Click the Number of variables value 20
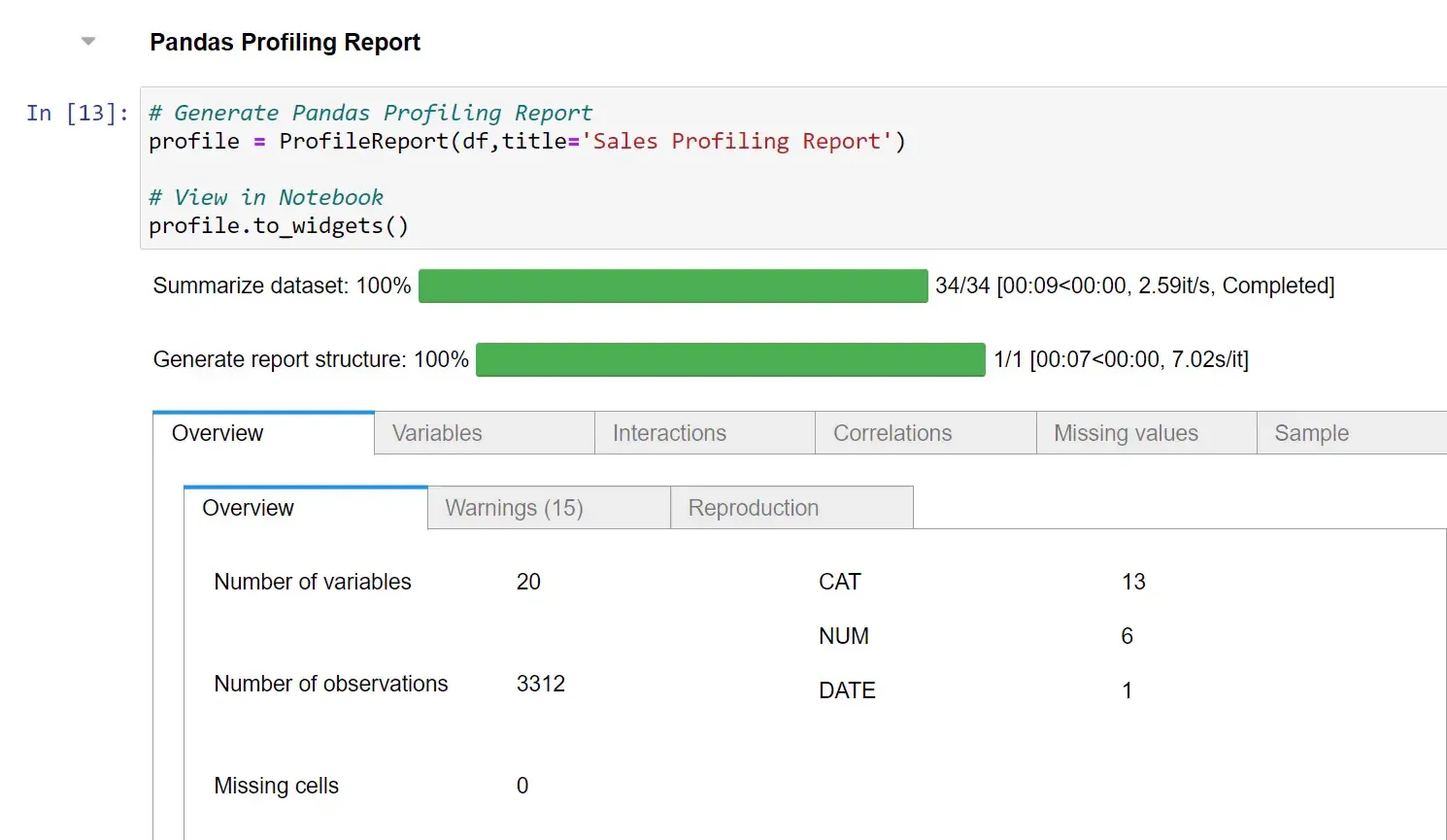The image size is (1447, 840). tap(528, 581)
